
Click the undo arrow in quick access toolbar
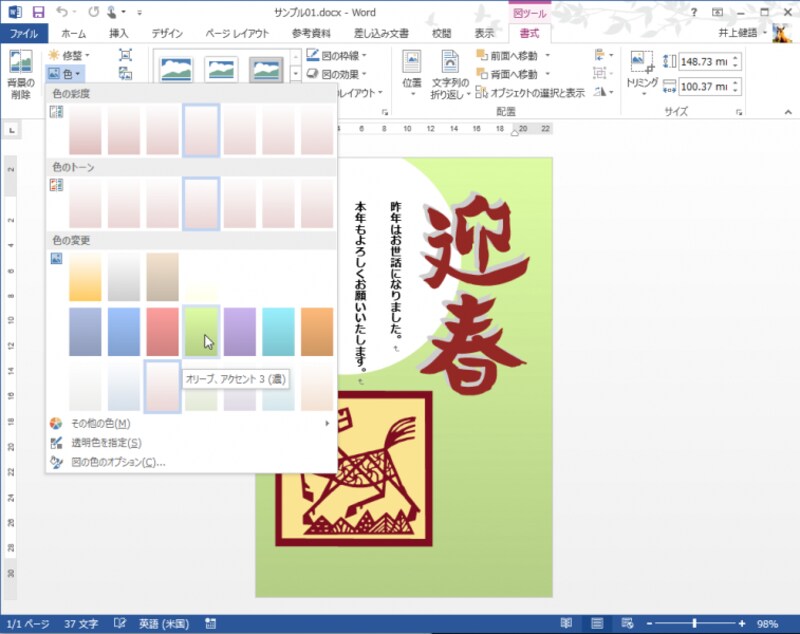click(x=63, y=13)
